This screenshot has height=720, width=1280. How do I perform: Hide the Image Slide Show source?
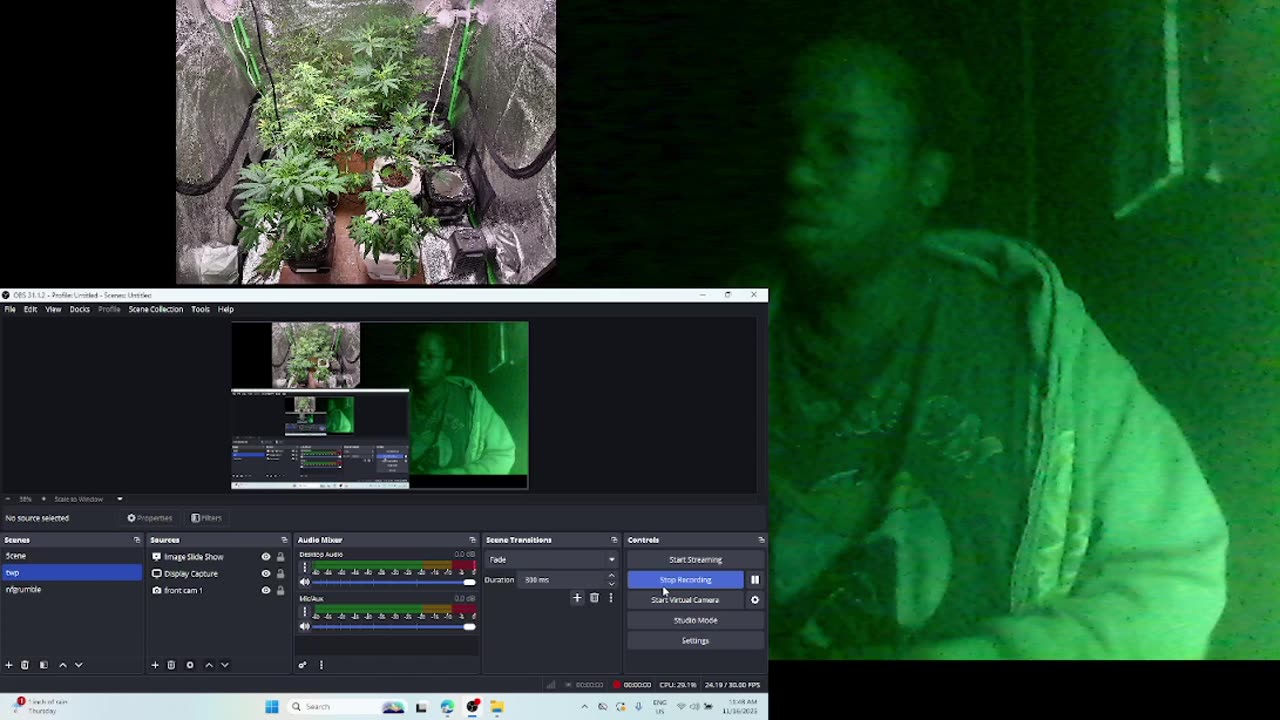(266, 557)
